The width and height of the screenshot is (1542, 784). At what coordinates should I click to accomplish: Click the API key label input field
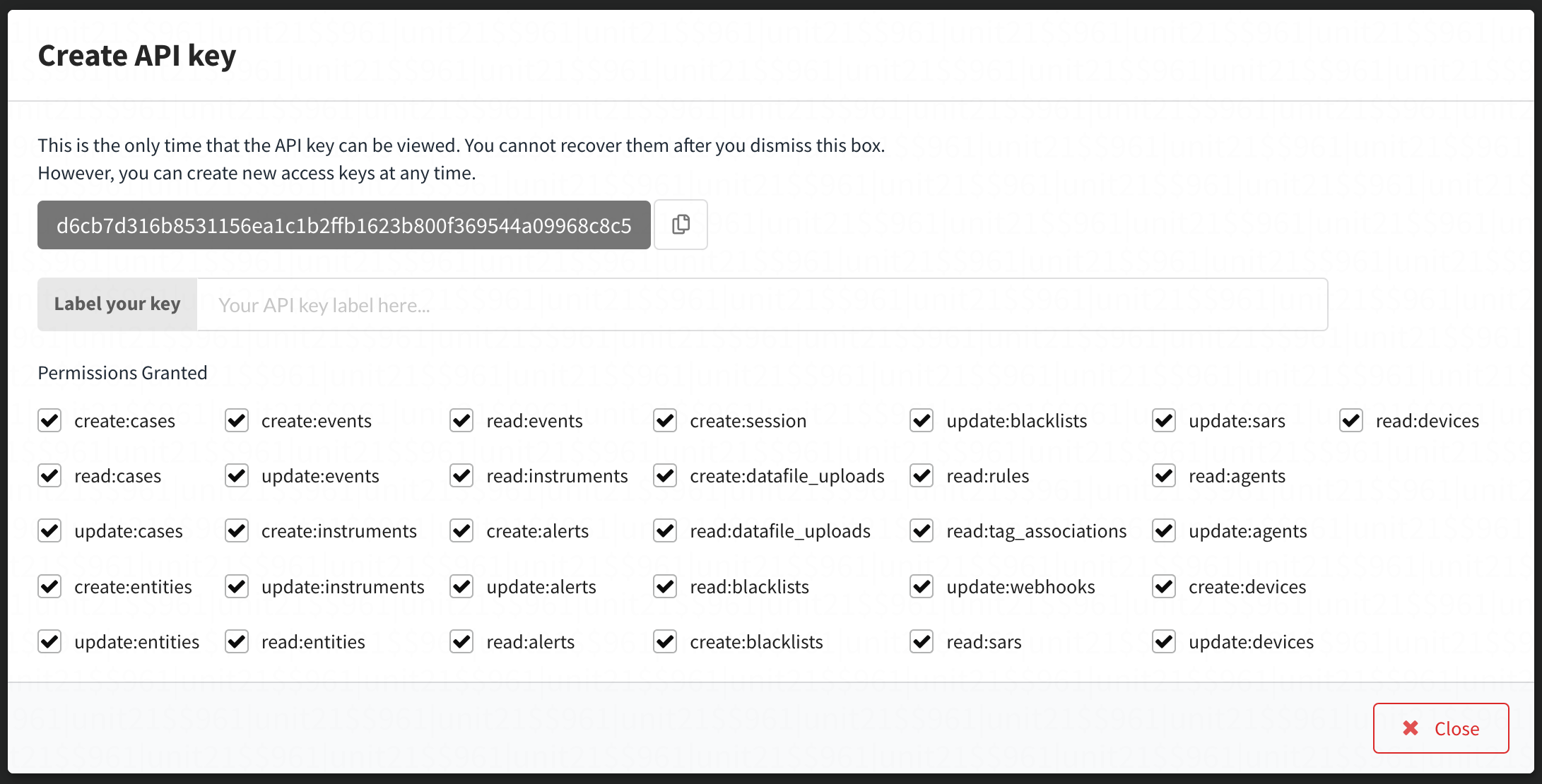(x=762, y=305)
